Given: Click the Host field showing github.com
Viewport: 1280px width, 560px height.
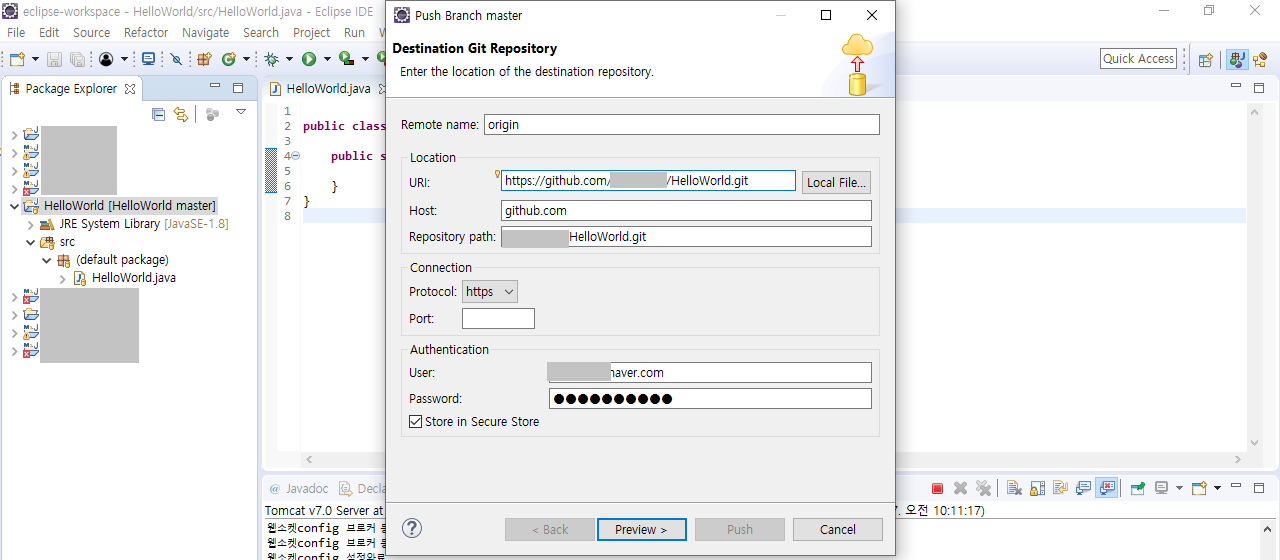Looking at the screenshot, I should point(686,211).
